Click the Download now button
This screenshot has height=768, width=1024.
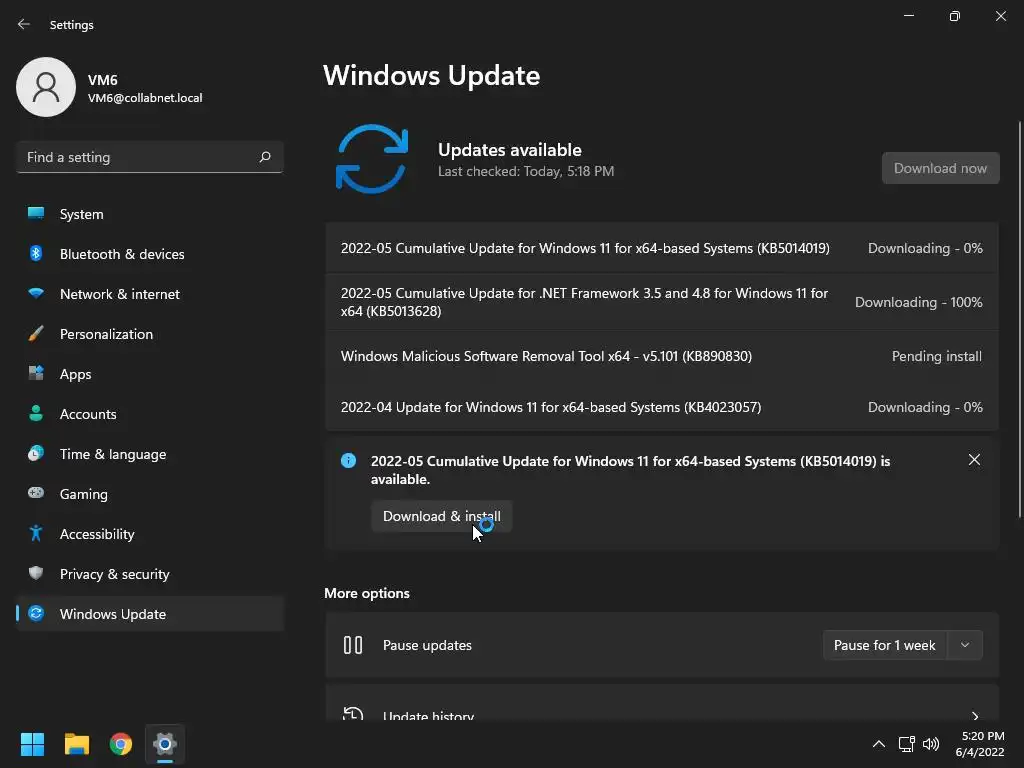940,168
